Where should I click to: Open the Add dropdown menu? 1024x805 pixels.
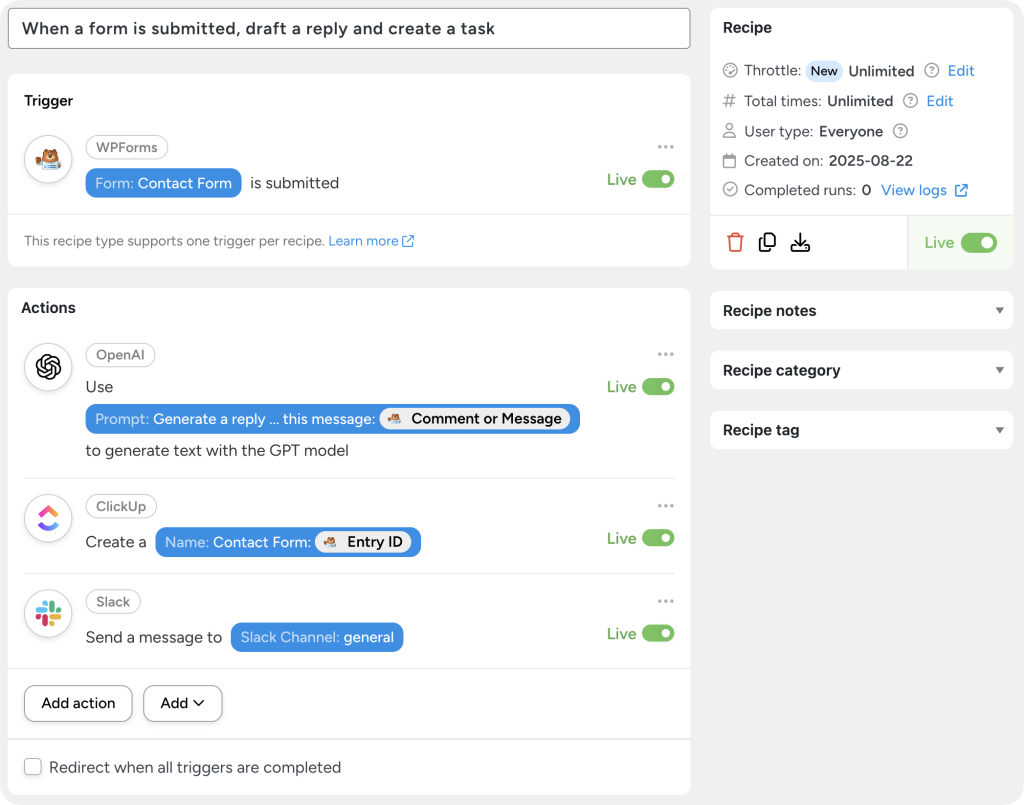coord(182,703)
